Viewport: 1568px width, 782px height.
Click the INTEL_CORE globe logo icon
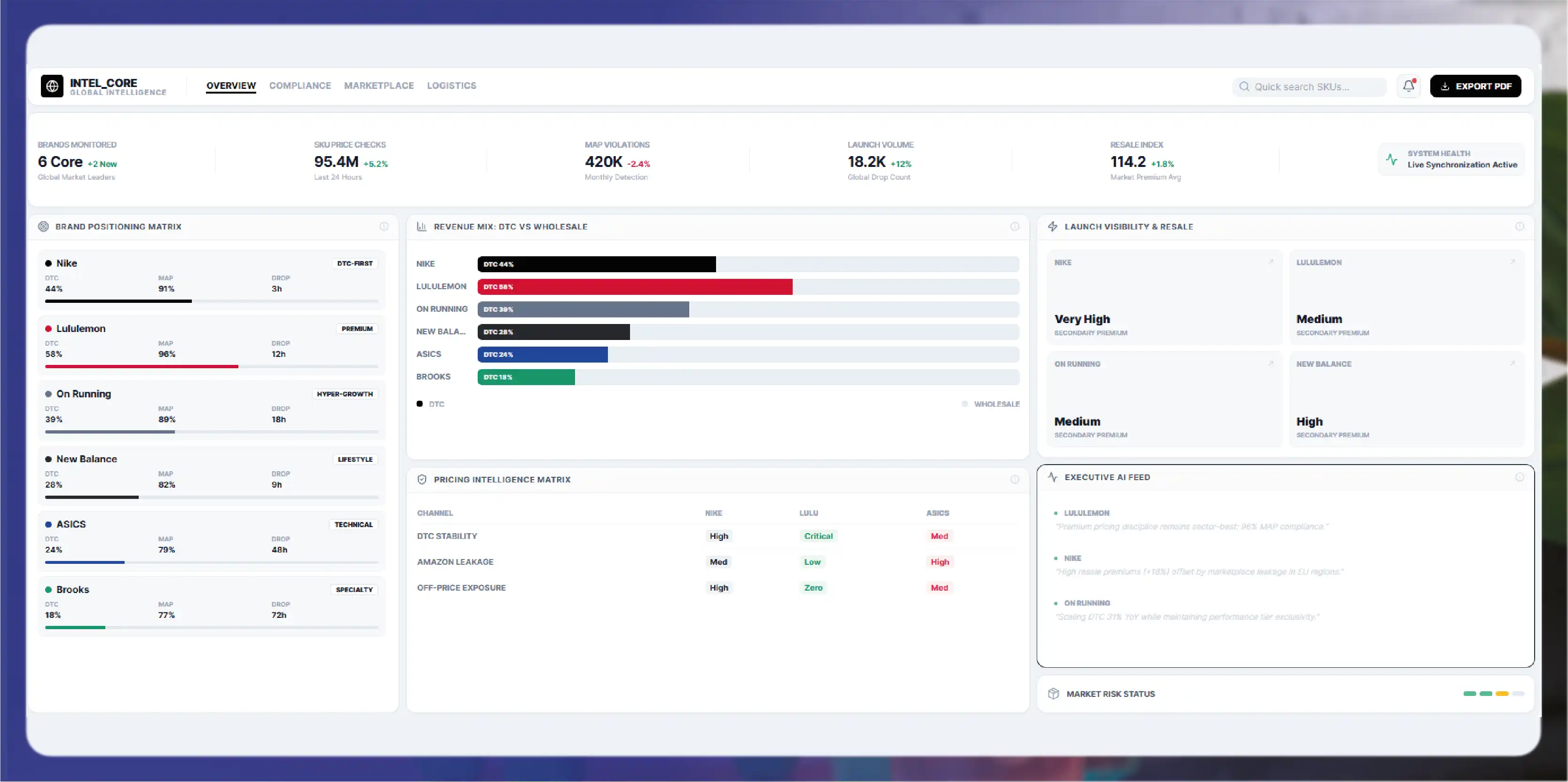click(52, 86)
